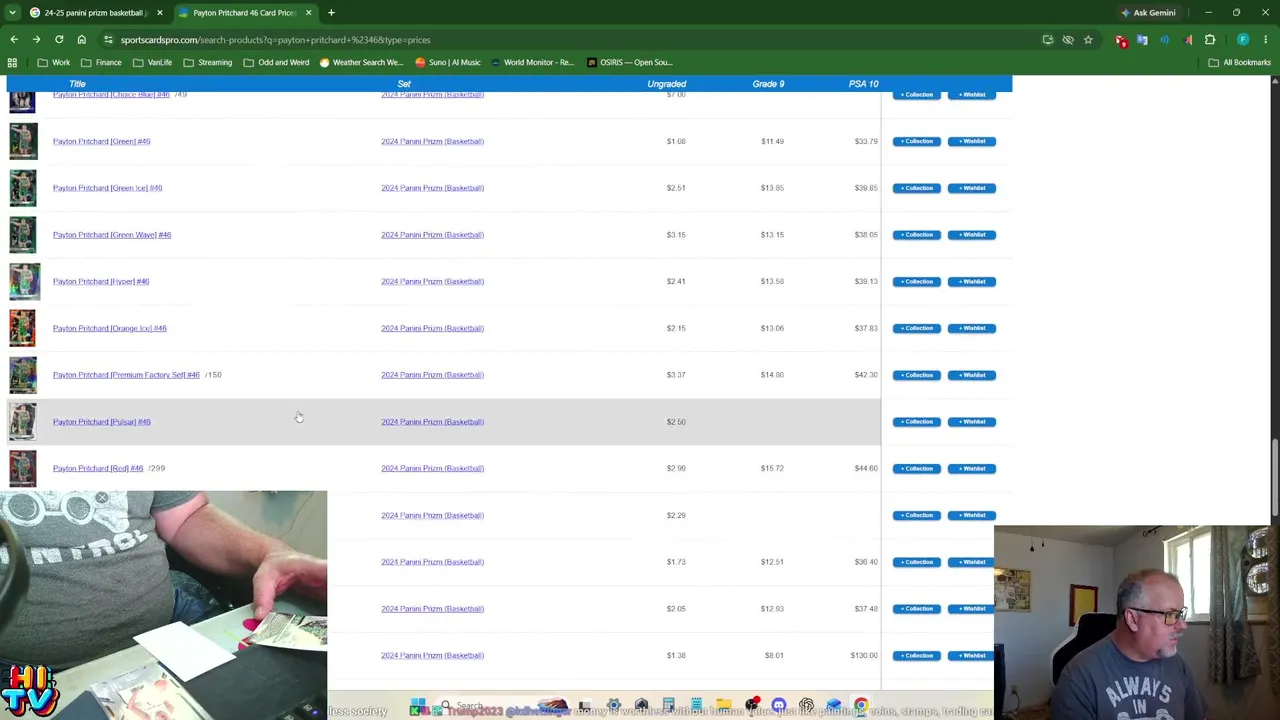Open Settings gear in the taskbar

point(614,706)
